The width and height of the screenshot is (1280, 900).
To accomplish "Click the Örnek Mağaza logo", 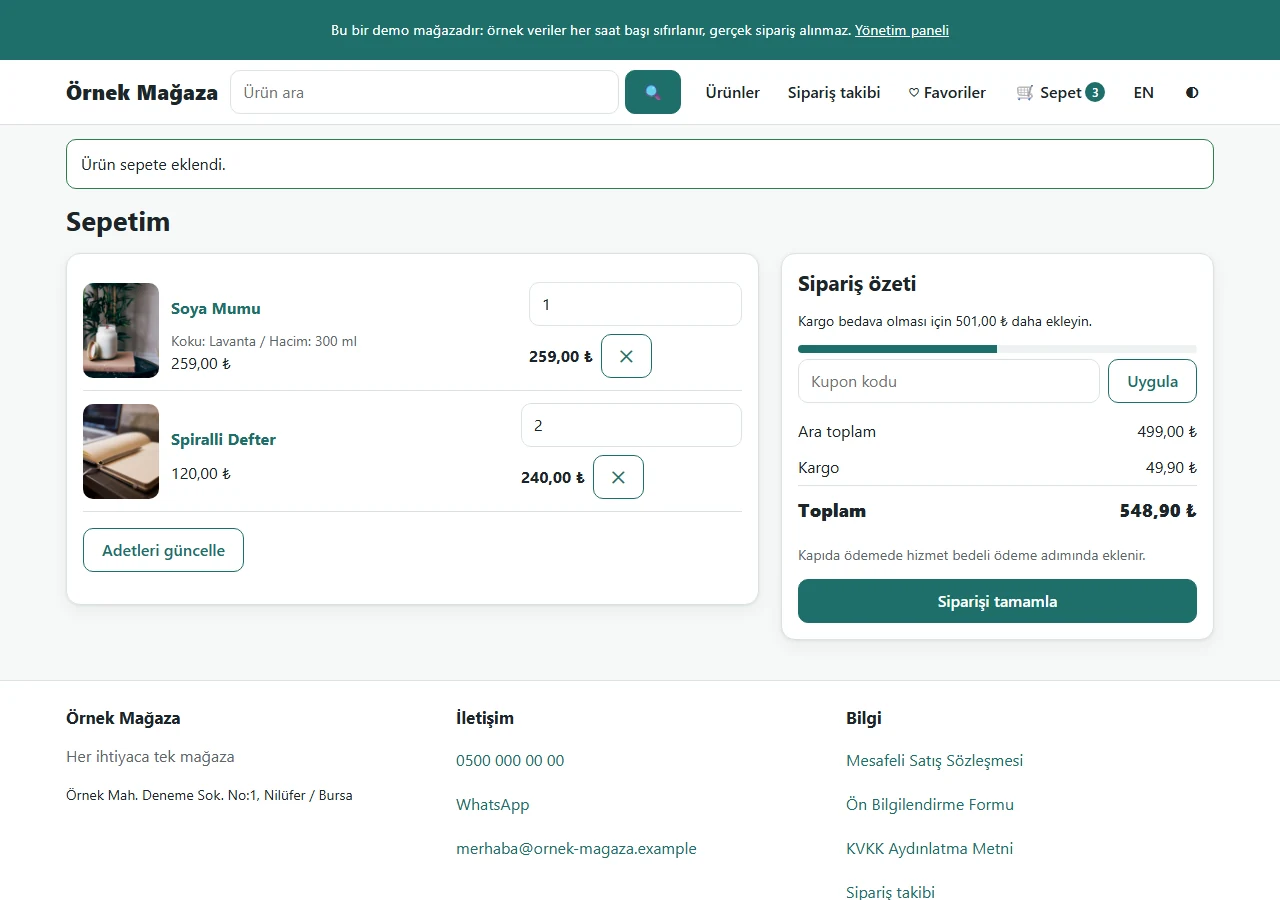I will (x=142, y=92).
